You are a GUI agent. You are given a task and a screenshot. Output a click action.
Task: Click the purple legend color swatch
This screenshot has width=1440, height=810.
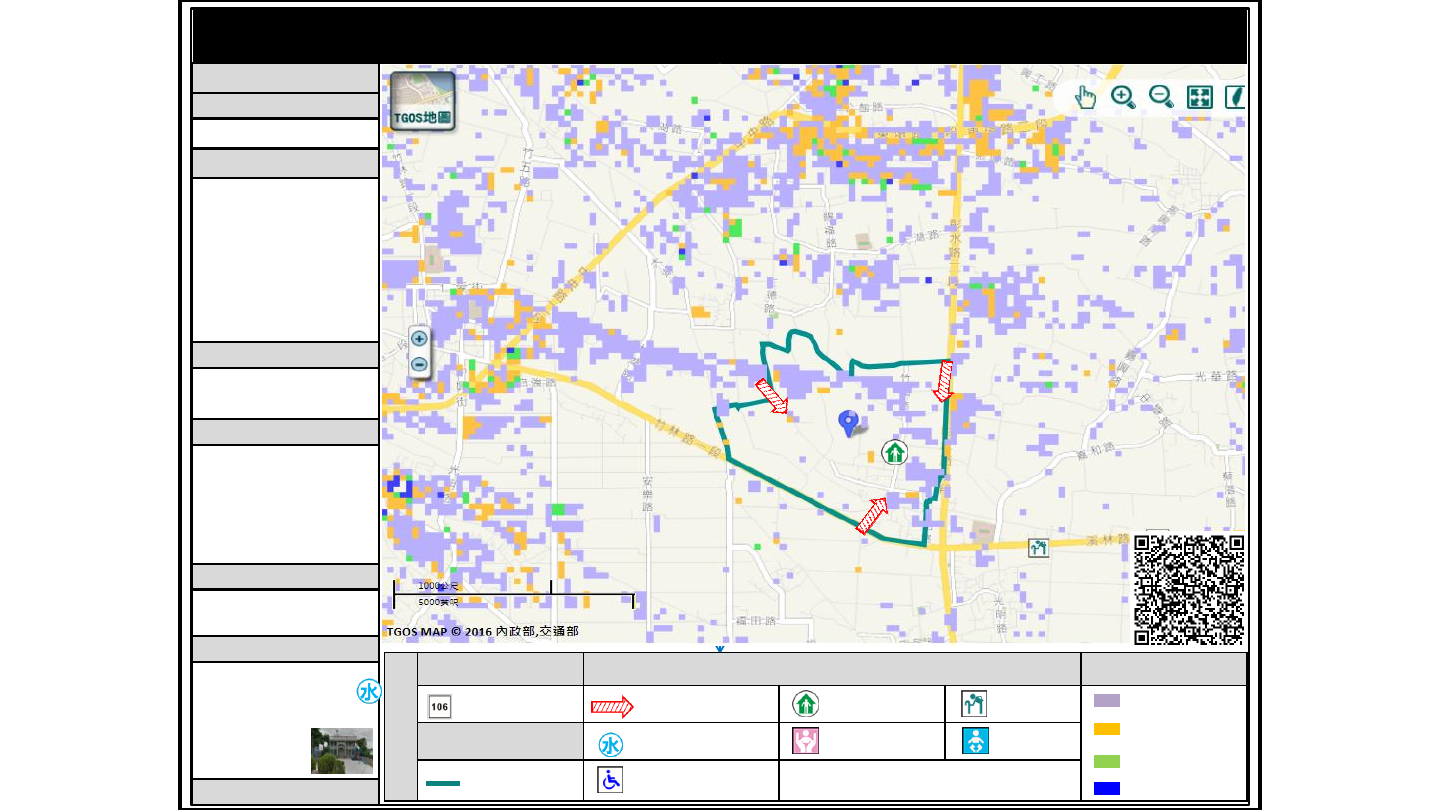[x=1107, y=700]
